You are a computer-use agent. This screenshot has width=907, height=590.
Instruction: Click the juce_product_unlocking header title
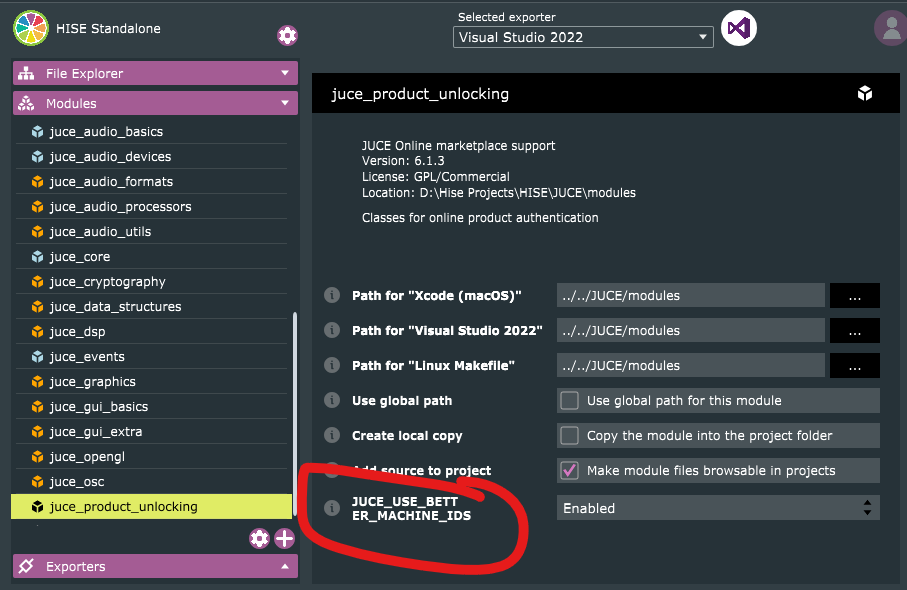pos(420,94)
